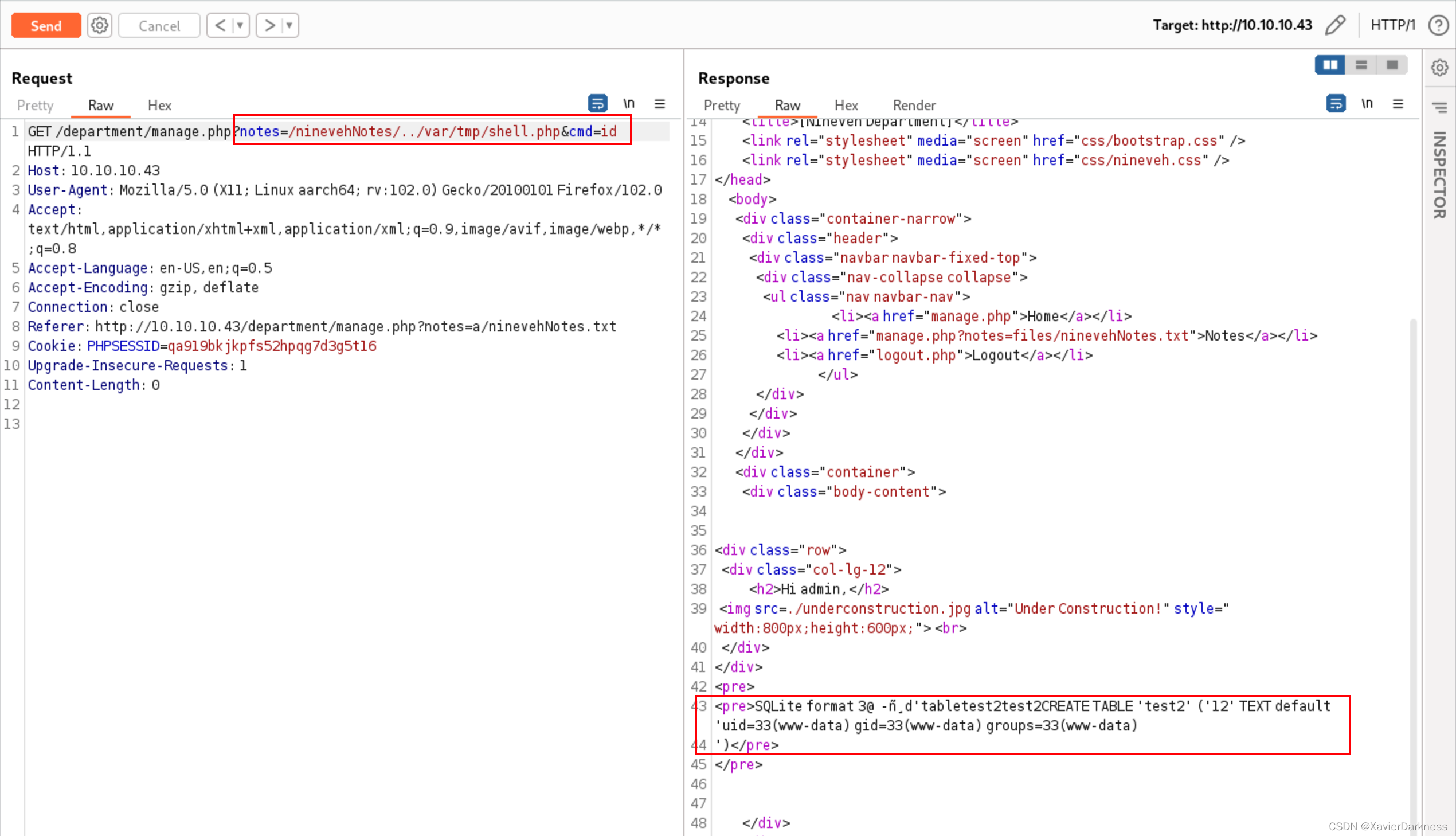Click the HTTP/1 protocol selector
The width and height of the screenshot is (1456, 836).
(1392, 25)
